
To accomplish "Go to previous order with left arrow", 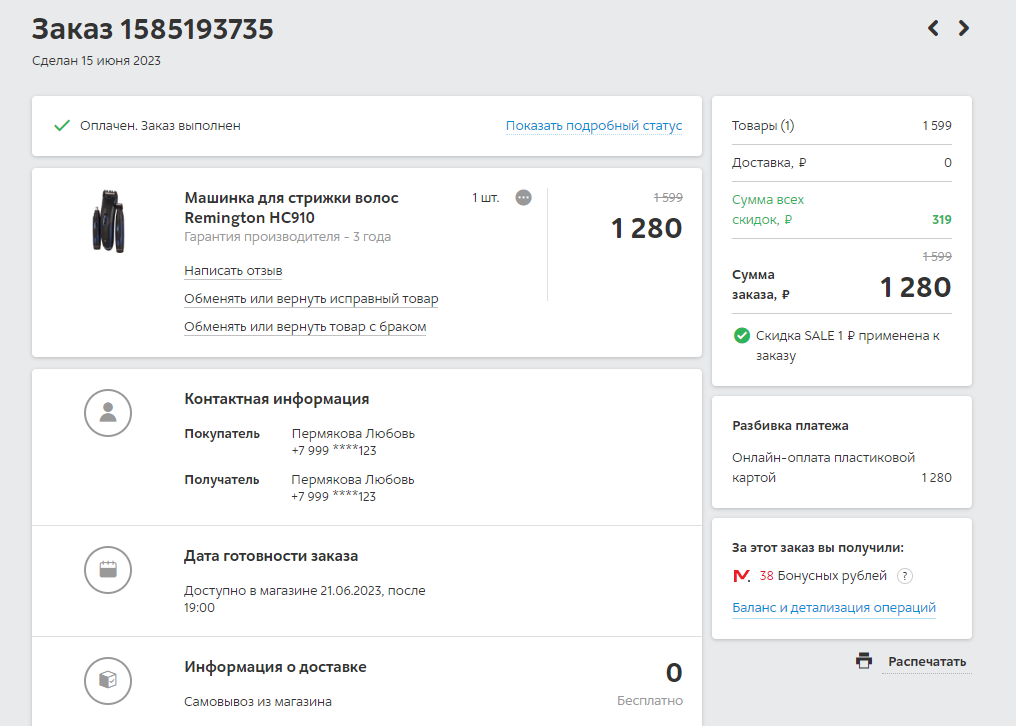I will (933, 29).
